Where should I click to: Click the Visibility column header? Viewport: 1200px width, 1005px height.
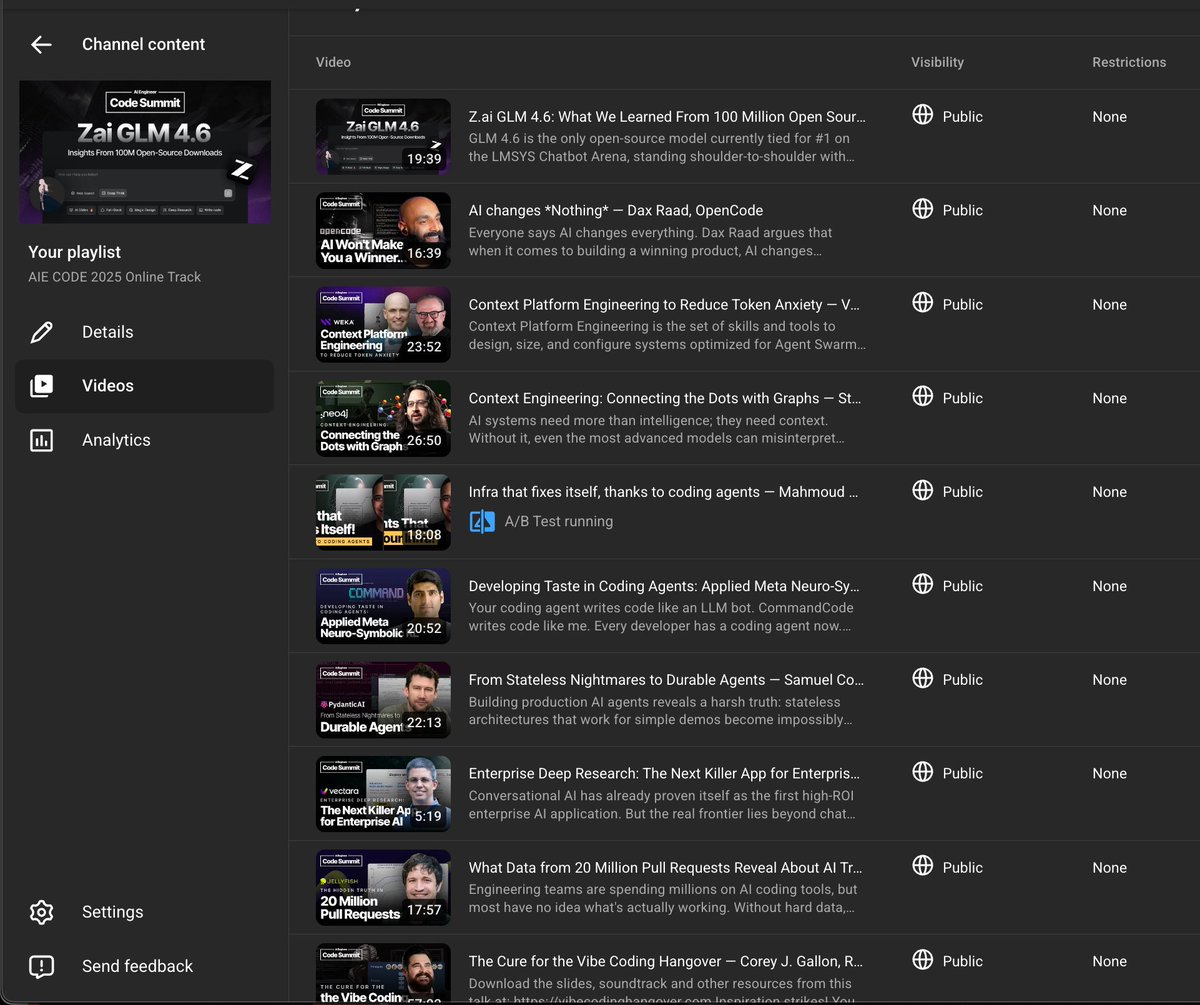coord(937,62)
